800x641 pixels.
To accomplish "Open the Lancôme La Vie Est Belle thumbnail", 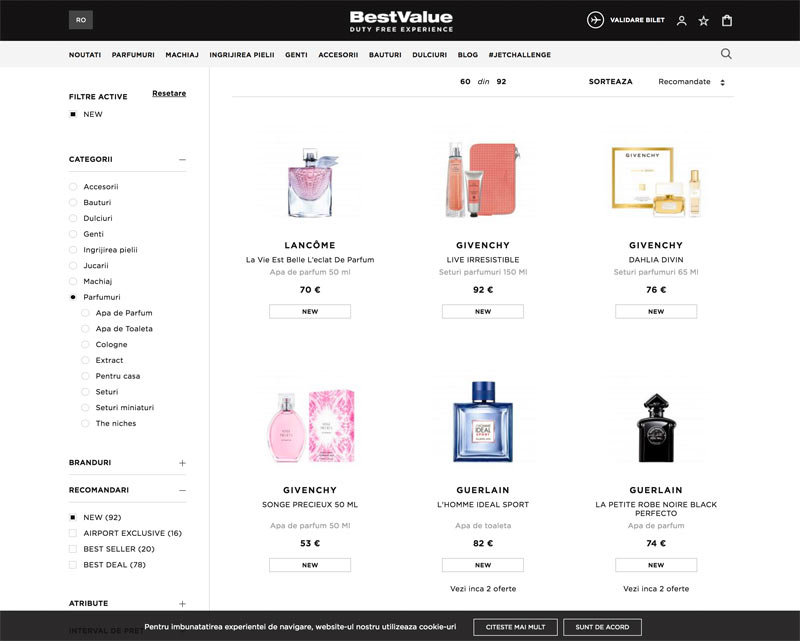I will [310, 180].
